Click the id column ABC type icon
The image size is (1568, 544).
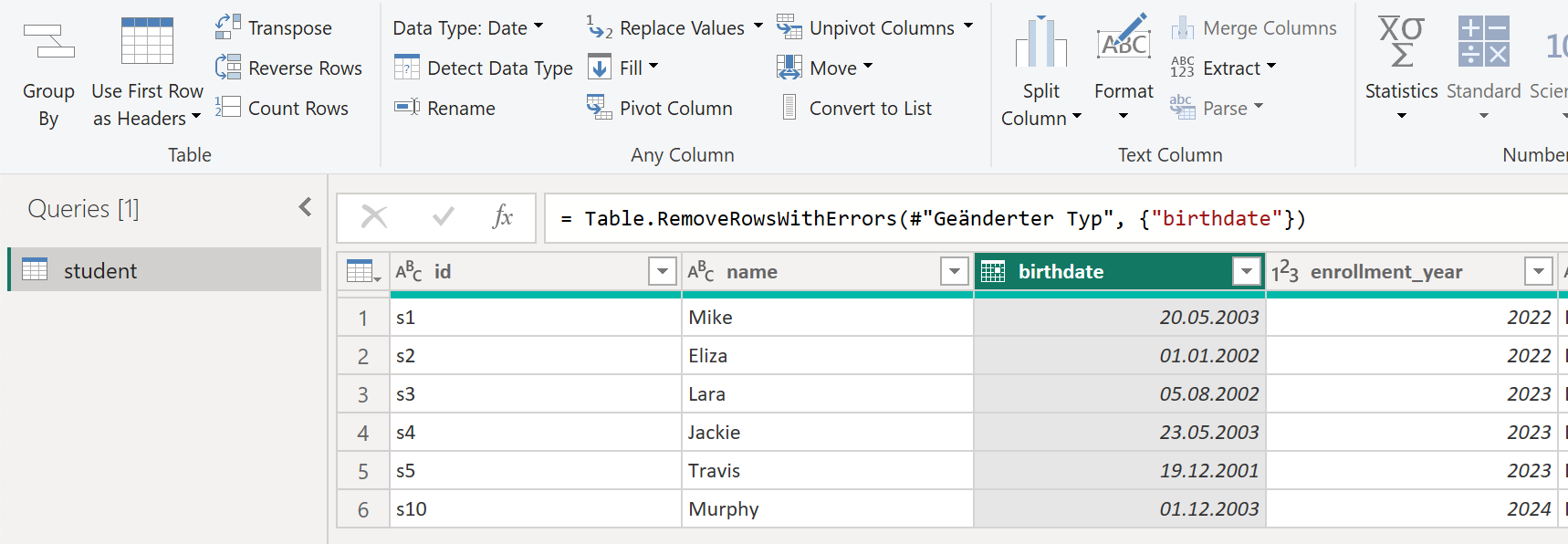tap(409, 271)
